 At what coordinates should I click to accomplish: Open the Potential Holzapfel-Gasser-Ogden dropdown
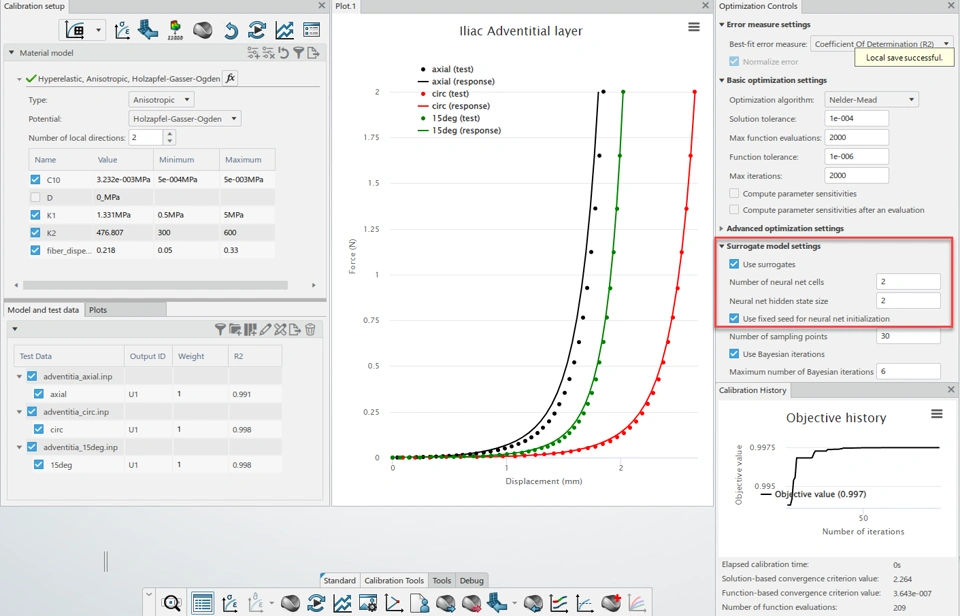185,118
